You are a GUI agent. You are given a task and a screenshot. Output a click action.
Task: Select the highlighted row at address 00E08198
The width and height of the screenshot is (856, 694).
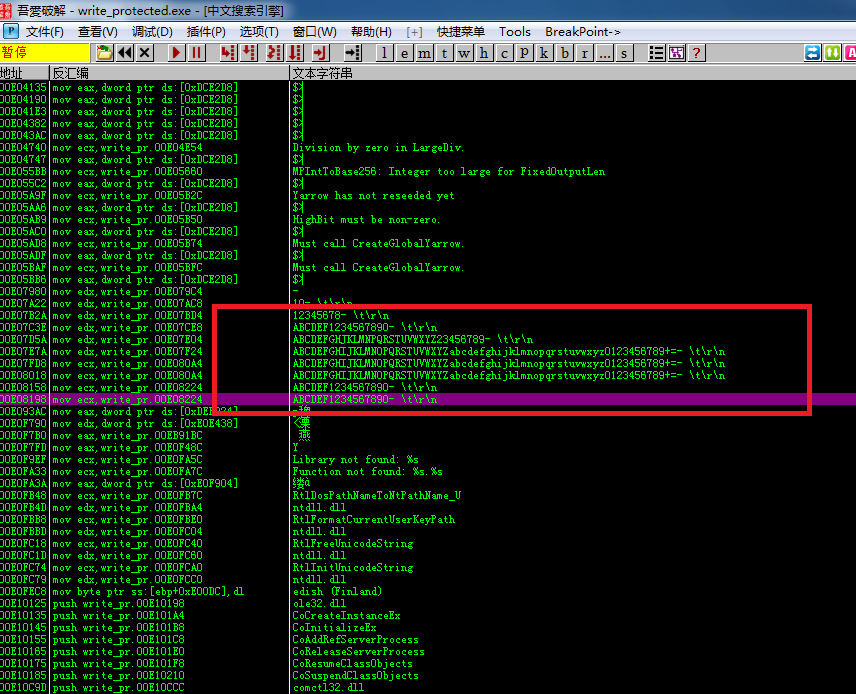(x=428, y=399)
